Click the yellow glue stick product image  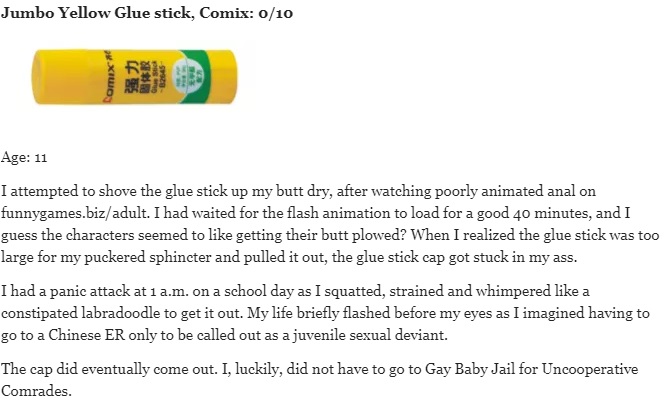click(135, 77)
